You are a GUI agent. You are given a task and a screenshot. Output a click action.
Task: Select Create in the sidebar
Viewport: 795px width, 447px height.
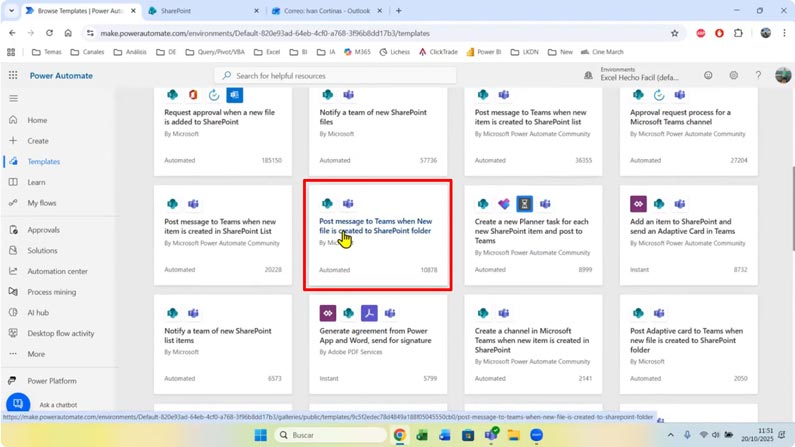(x=38, y=141)
